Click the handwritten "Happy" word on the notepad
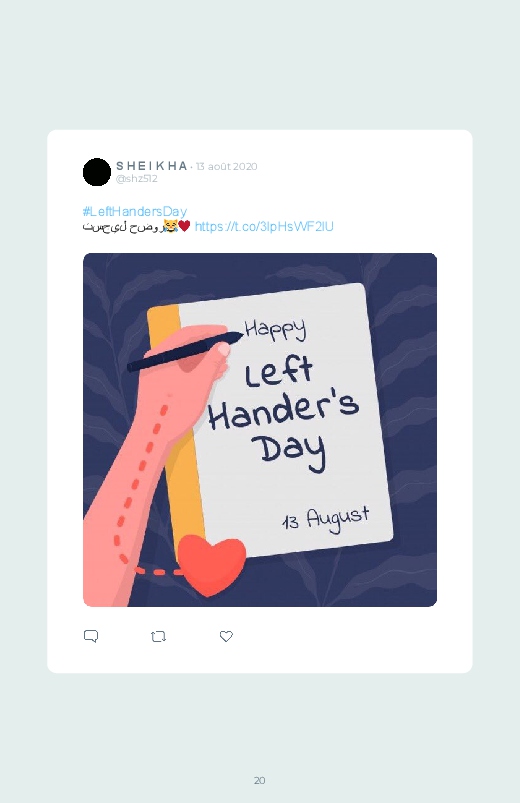 [x=276, y=329]
